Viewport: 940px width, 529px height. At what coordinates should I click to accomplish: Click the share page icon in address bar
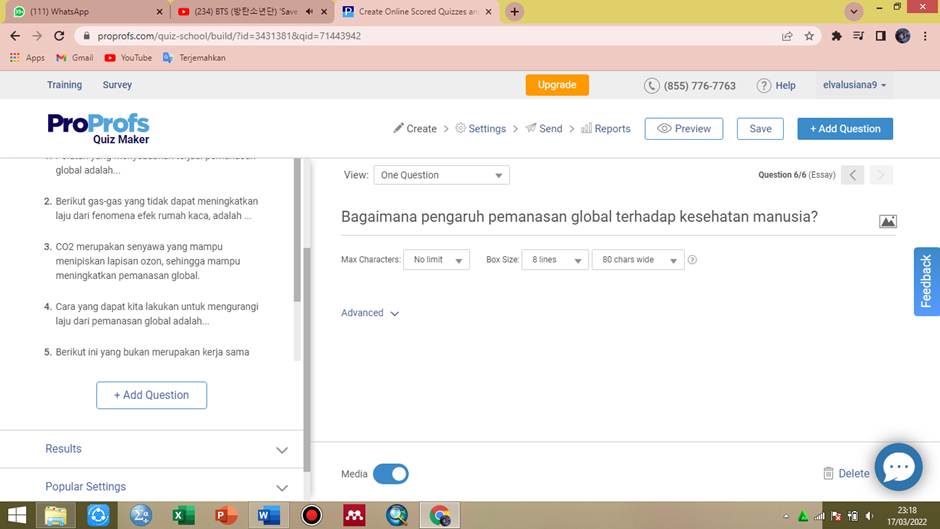(x=787, y=36)
